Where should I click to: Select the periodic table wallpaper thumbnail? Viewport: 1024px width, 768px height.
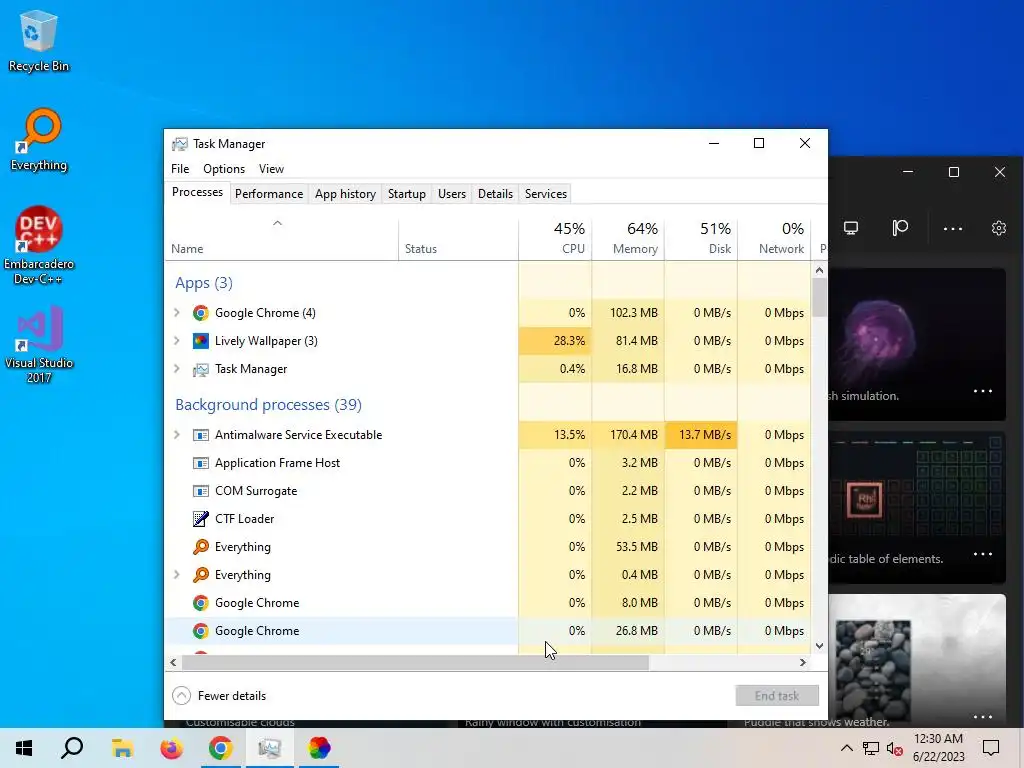pos(917,507)
